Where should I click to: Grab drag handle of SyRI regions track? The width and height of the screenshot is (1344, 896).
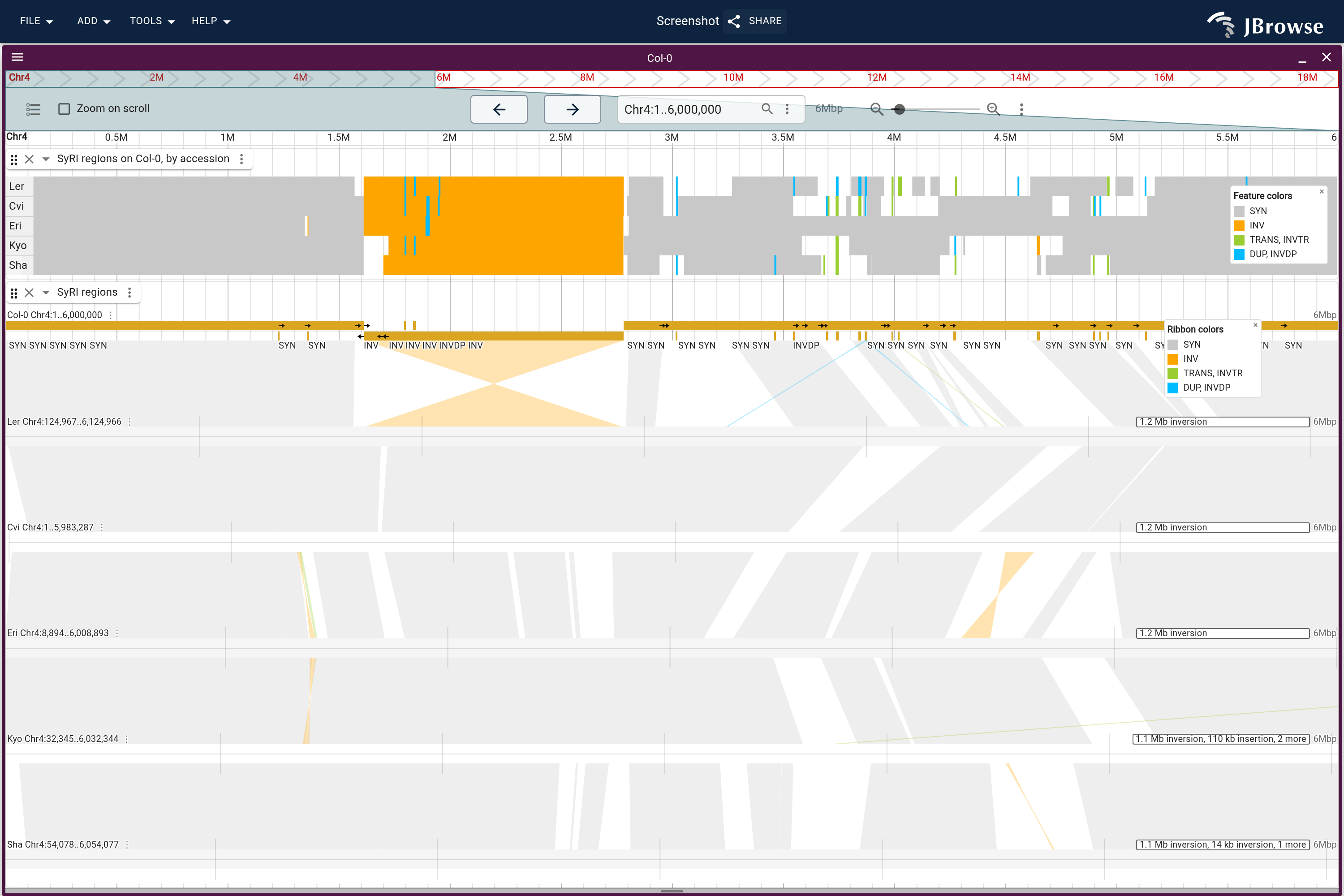click(14, 293)
